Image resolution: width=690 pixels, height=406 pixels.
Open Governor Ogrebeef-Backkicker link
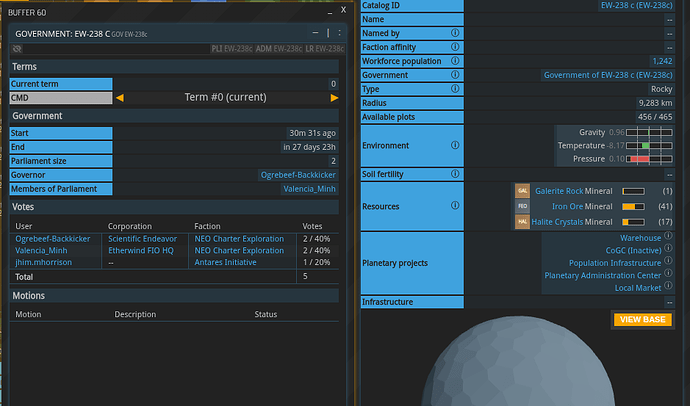click(298, 175)
